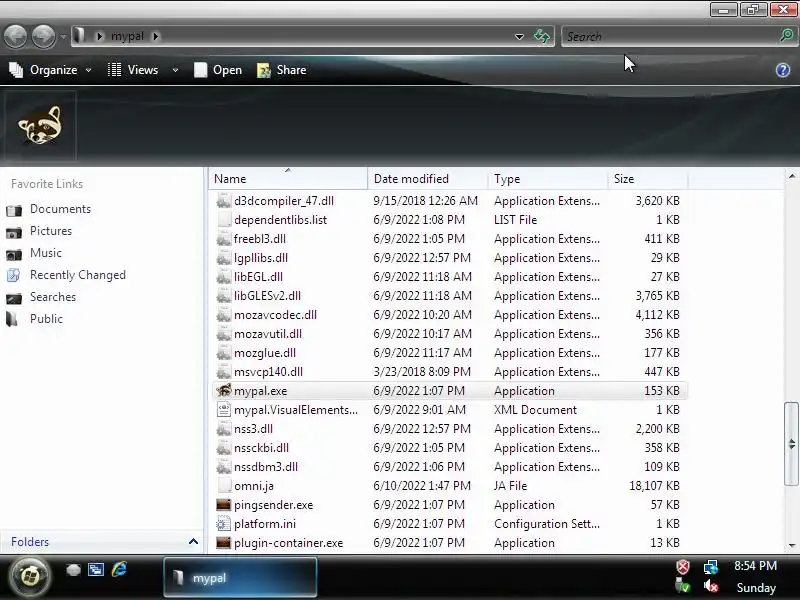Select file name lgpllibs.dll
The image size is (800, 600).
[261, 258]
